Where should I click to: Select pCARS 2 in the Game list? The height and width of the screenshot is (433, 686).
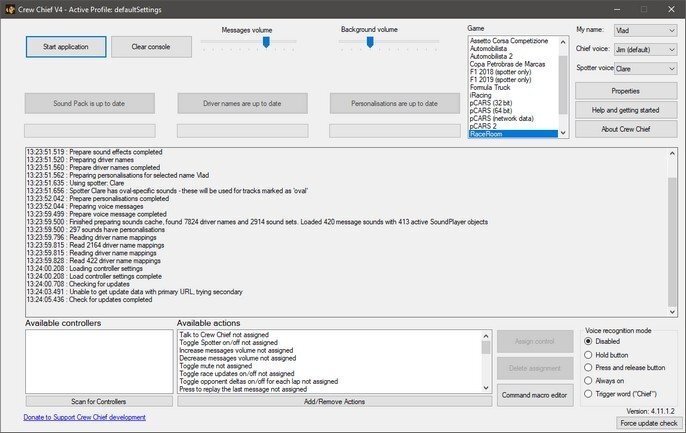click(488, 124)
